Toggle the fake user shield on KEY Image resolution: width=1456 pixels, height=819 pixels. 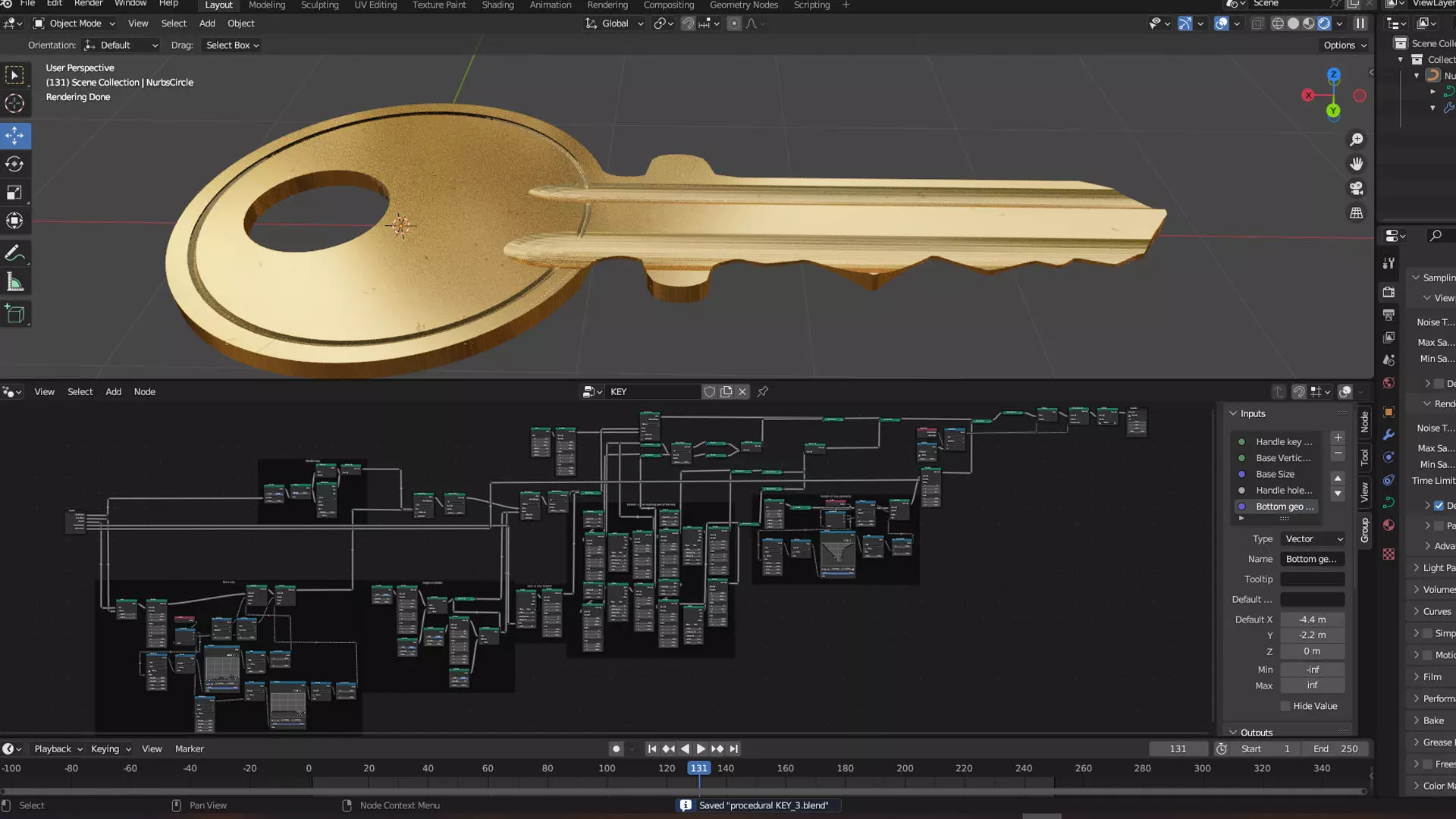click(x=709, y=392)
